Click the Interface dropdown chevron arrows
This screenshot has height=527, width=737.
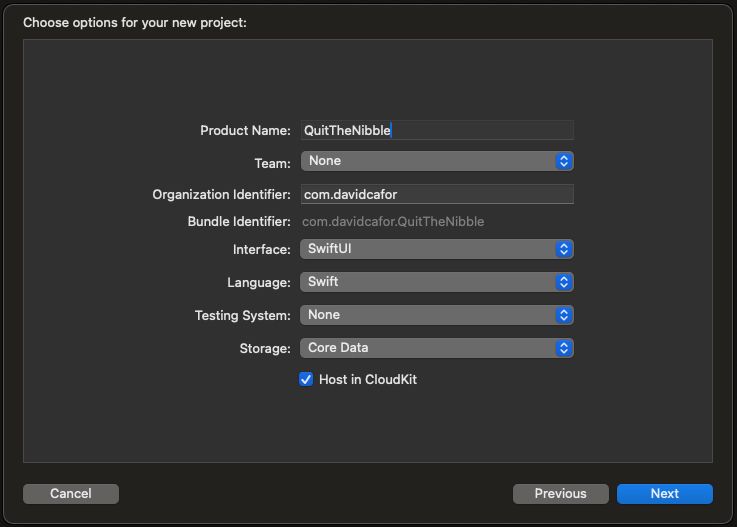(x=564, y=249)
